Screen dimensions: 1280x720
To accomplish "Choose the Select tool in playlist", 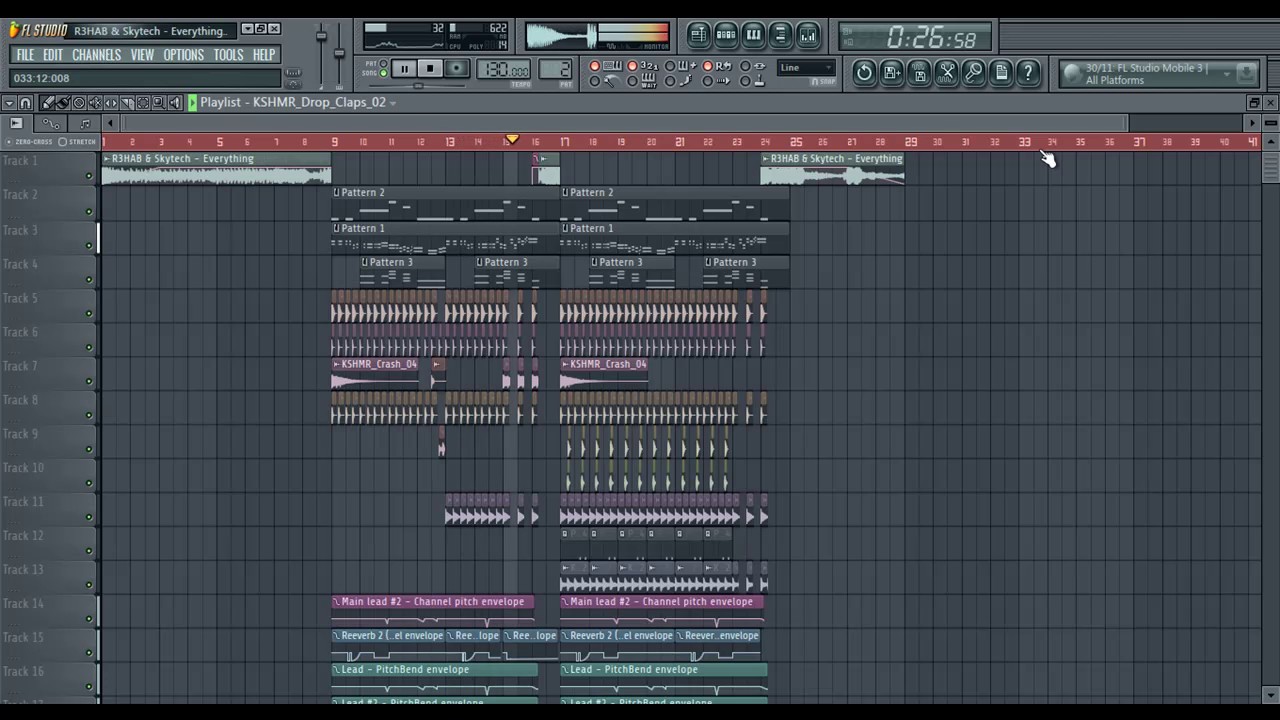I will [x=143, y=103].
